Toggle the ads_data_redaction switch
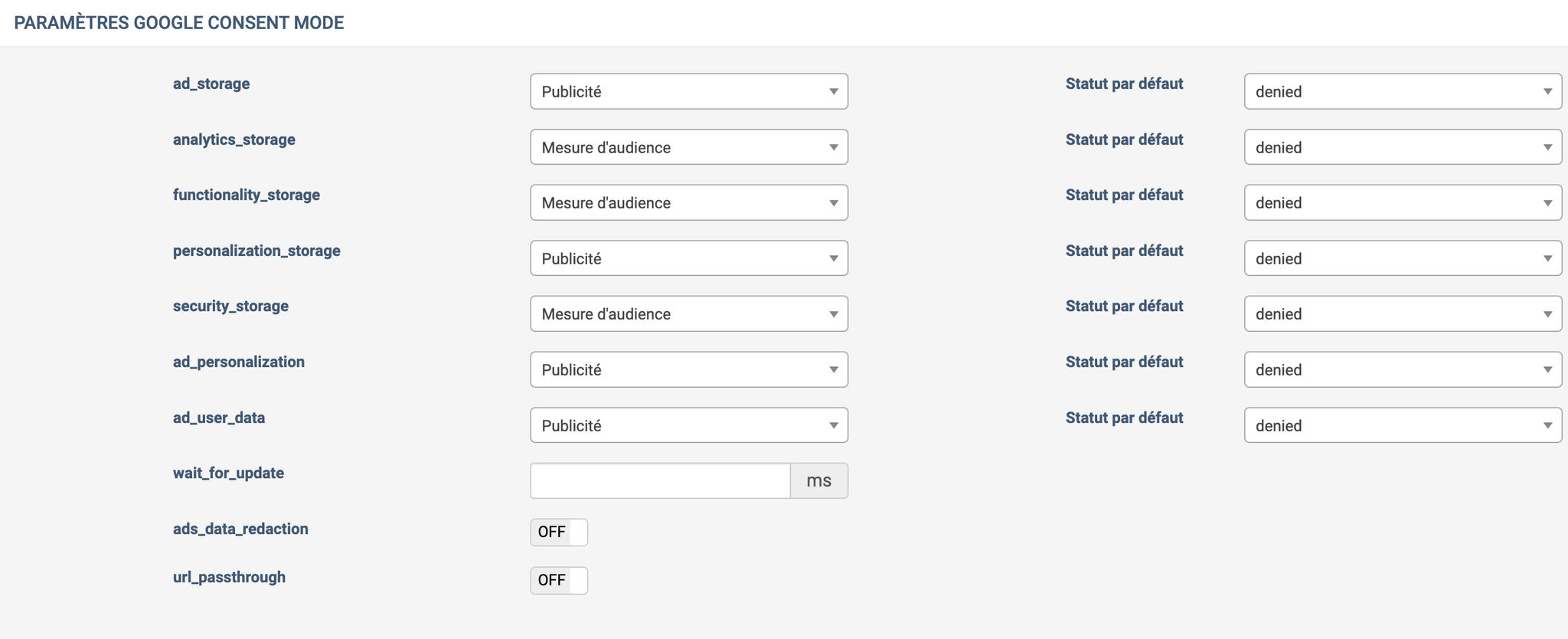 (x=559, y=532)
